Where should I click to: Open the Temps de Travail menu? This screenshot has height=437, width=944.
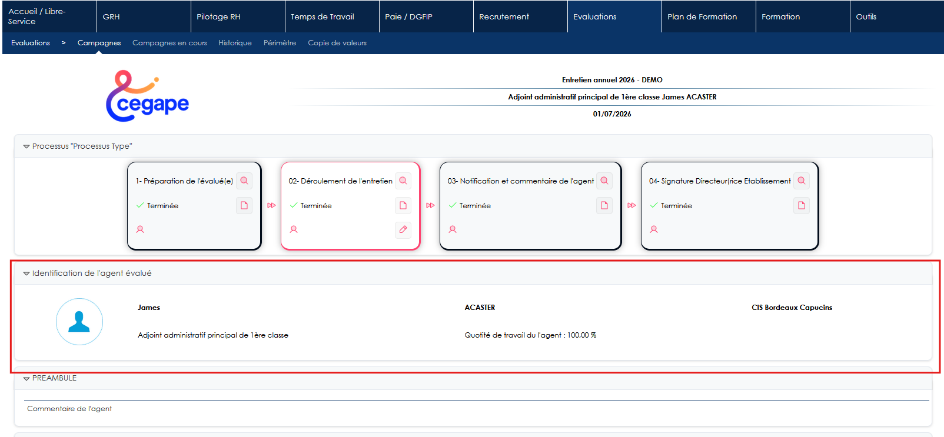click(x=331, y=16)
